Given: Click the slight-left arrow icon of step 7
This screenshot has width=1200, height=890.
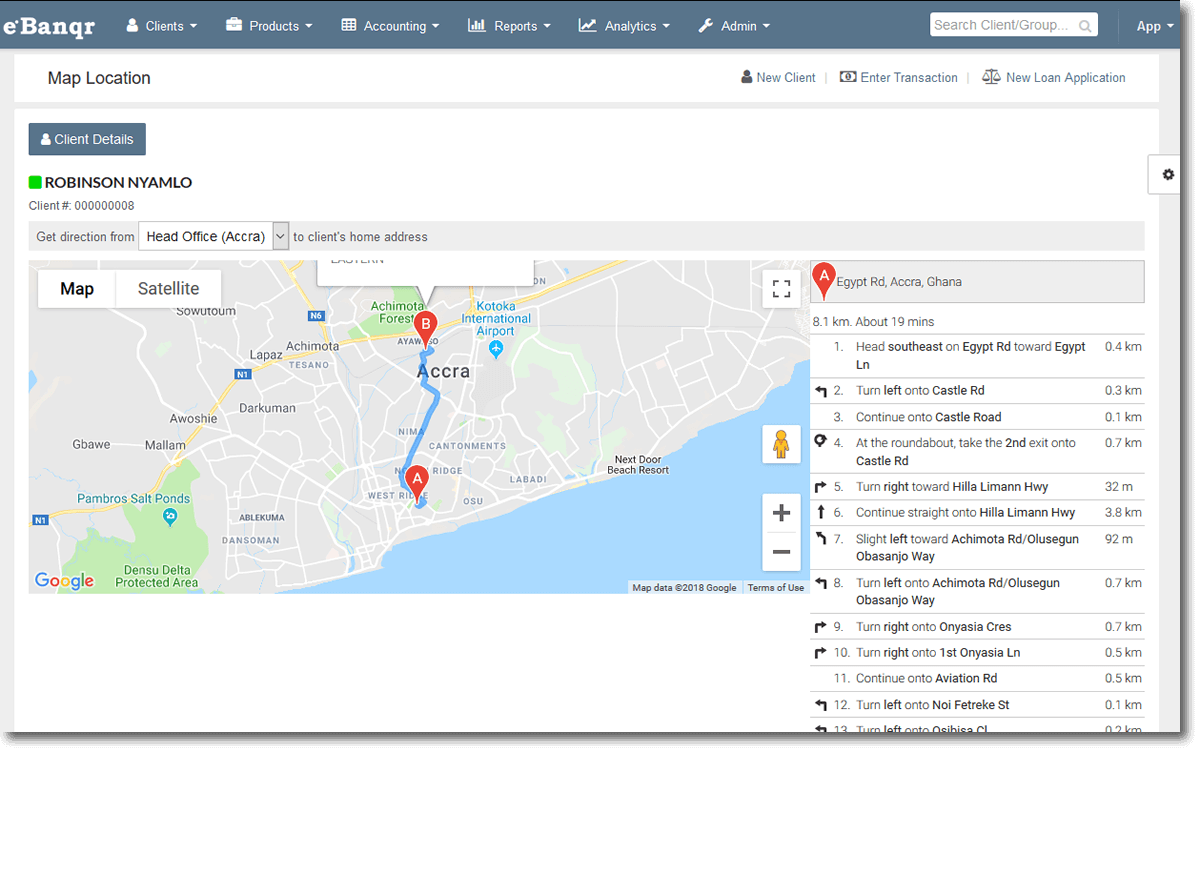Looking at the screenshot, I should (x=821, y=540).
